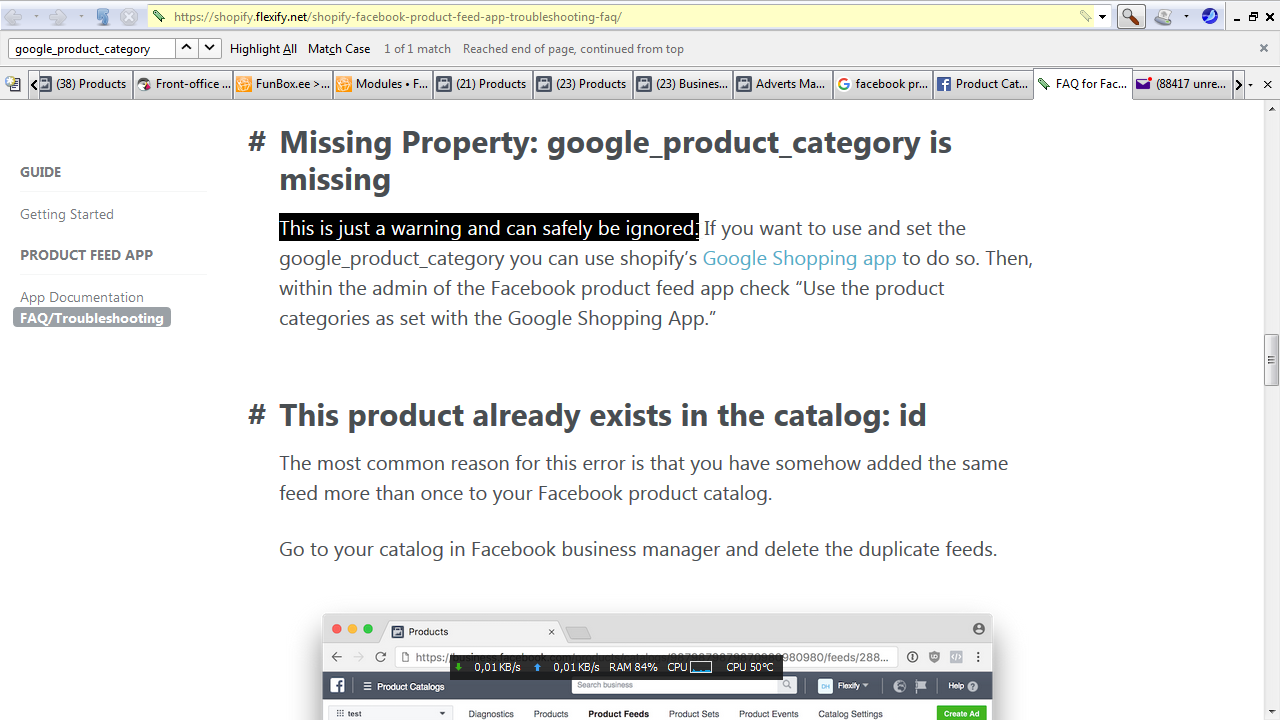Open the list-all-tabs dropdown in the tab bar
Screen dimensions: 1280x720
pos(1250,85)
